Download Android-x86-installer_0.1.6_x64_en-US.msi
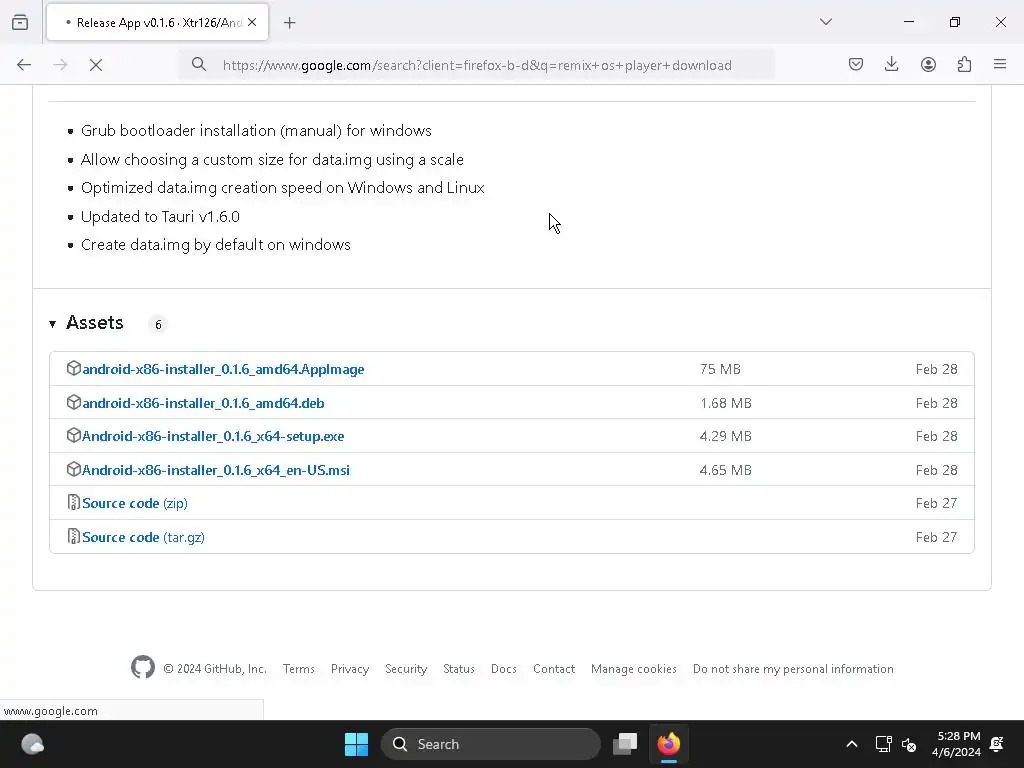Viewport: 1024px width, 768px height. tap(216, 470)
